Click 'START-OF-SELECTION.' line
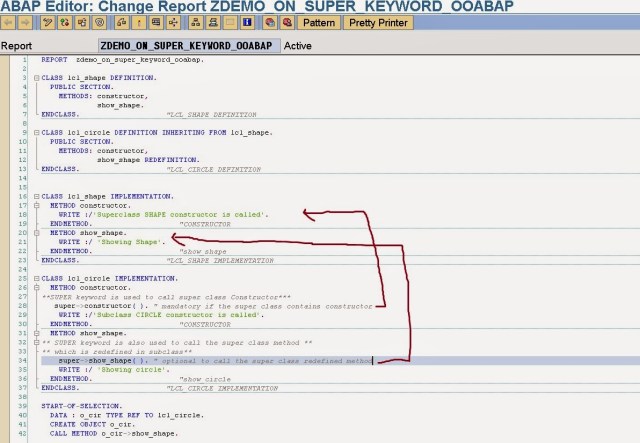The width and height of the screenshot is (640, 443). (x=82, y=406)
